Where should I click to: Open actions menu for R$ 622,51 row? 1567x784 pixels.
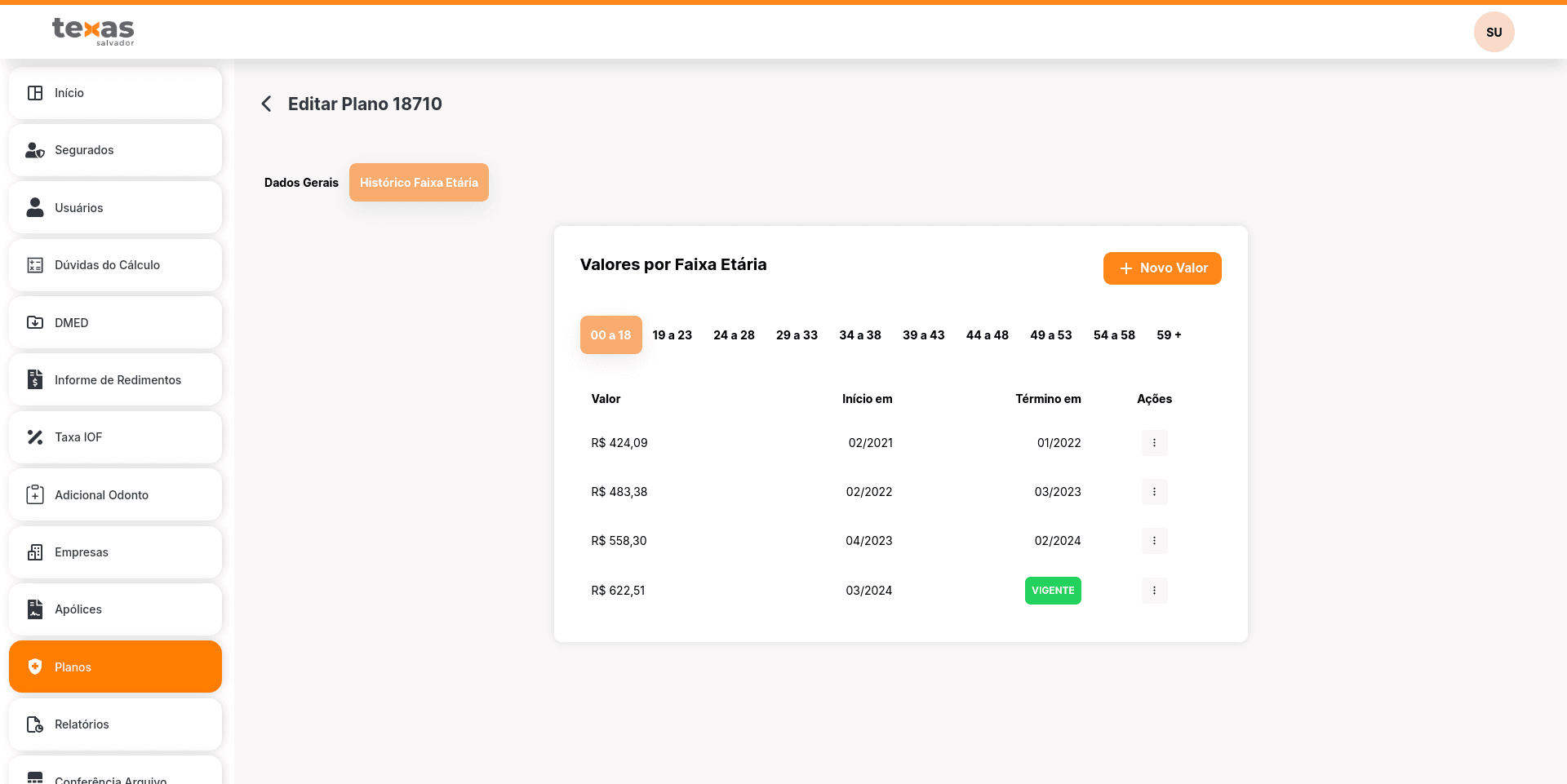click(x=1154, y=591)
